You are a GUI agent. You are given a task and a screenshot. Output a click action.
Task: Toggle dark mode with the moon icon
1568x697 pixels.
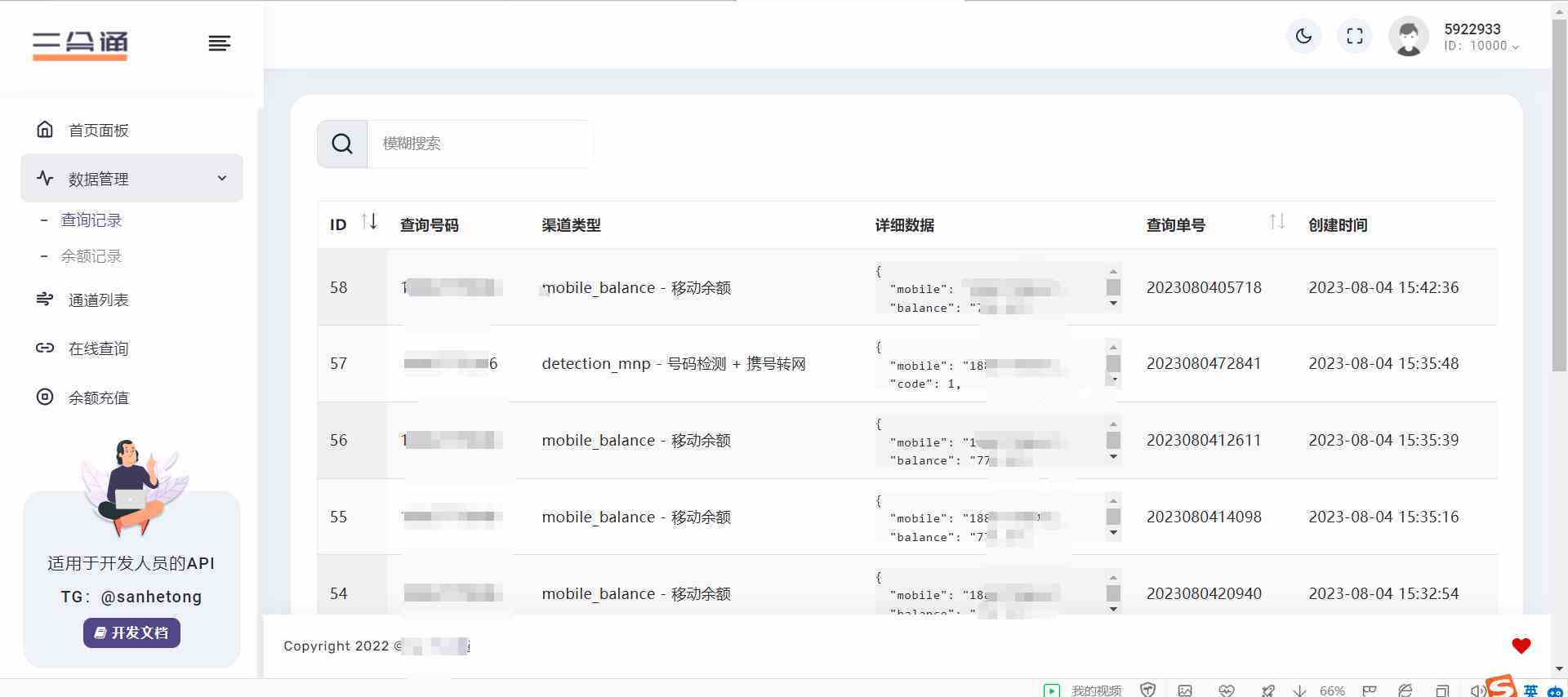pyautogui.click(x=1303, y=36)
